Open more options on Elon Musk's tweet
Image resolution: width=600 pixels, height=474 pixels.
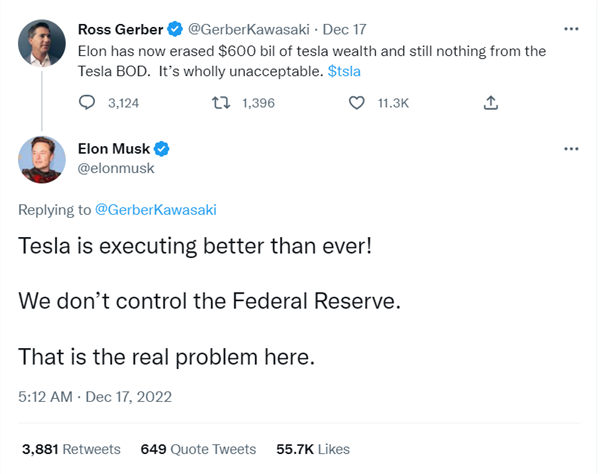(x=571, y=149)
